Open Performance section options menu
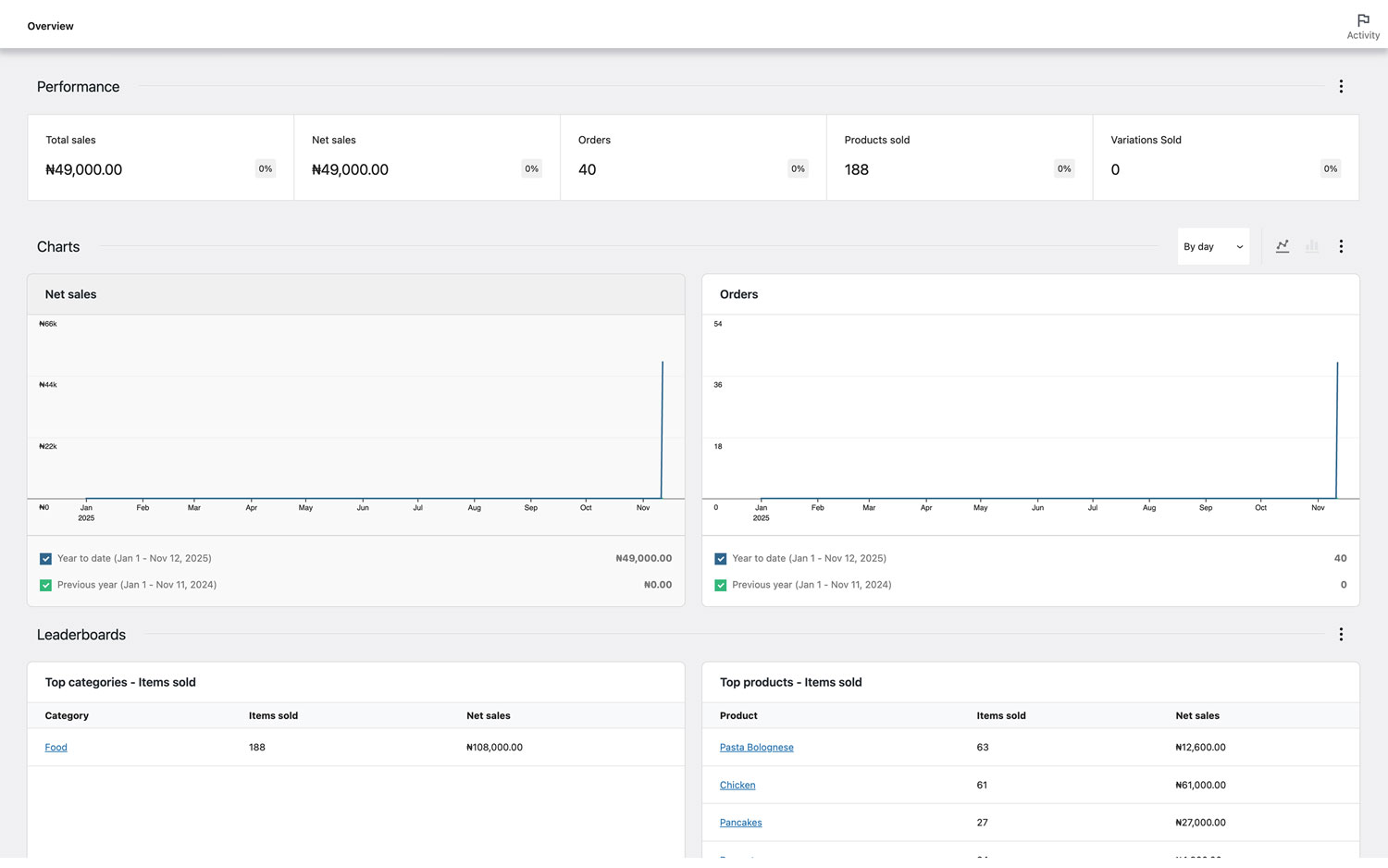The width and height of the screenshot is (1388, 868). click(1341, 87)
